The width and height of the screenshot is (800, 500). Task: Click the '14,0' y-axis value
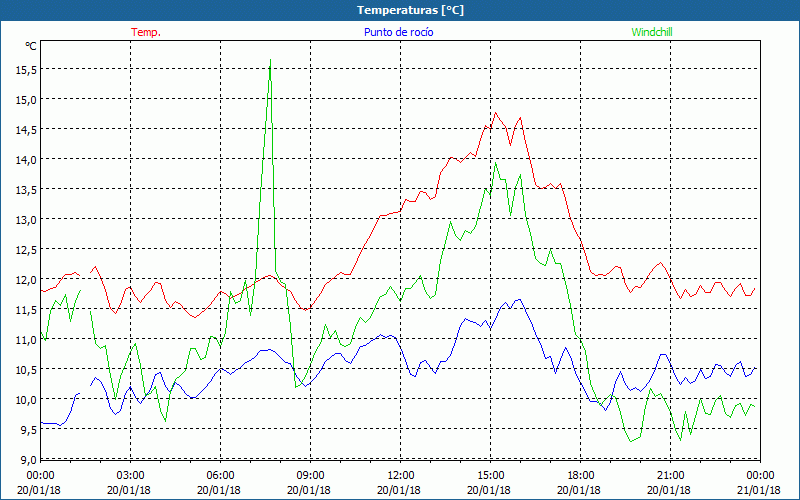pyautogui.click(x=26, y=161)
